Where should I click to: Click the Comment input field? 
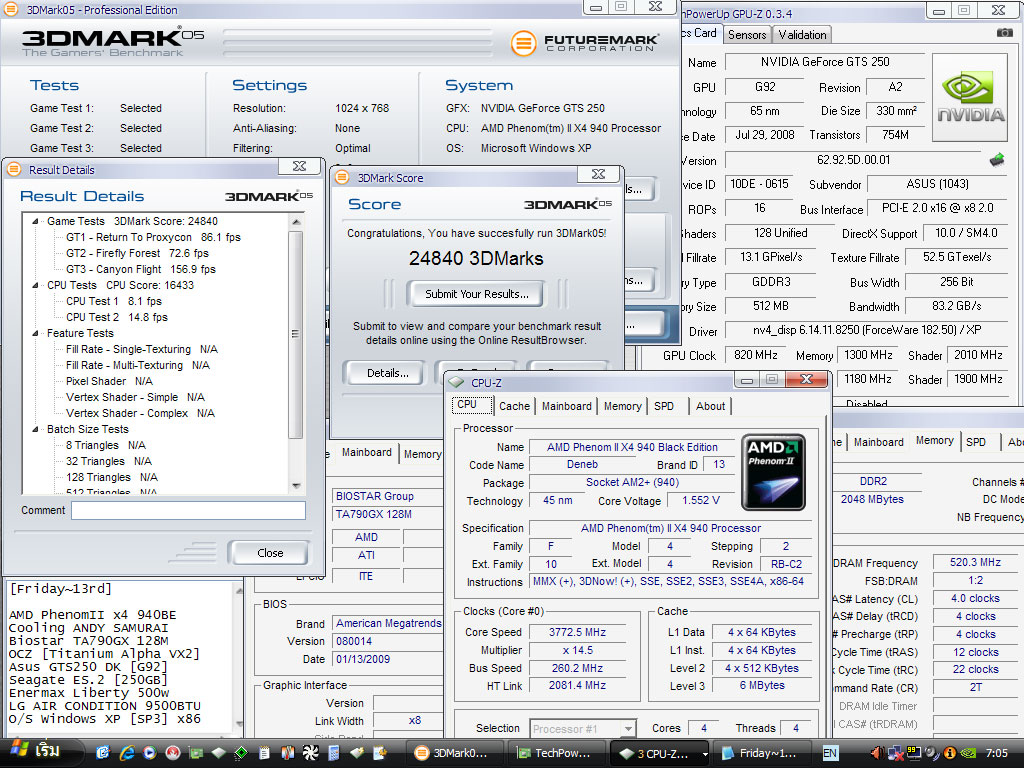188,511
